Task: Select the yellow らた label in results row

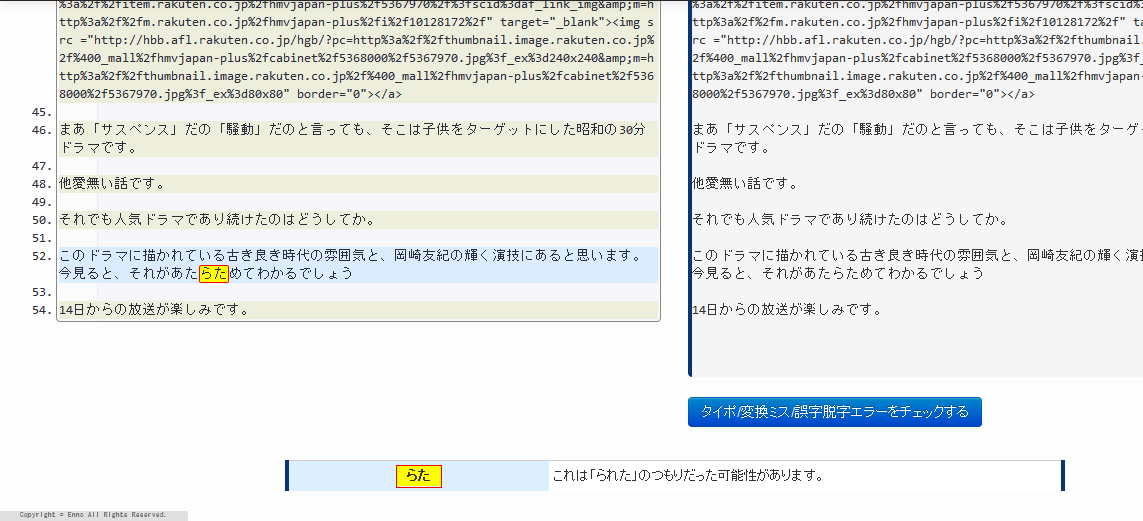Action: [418, 476]
